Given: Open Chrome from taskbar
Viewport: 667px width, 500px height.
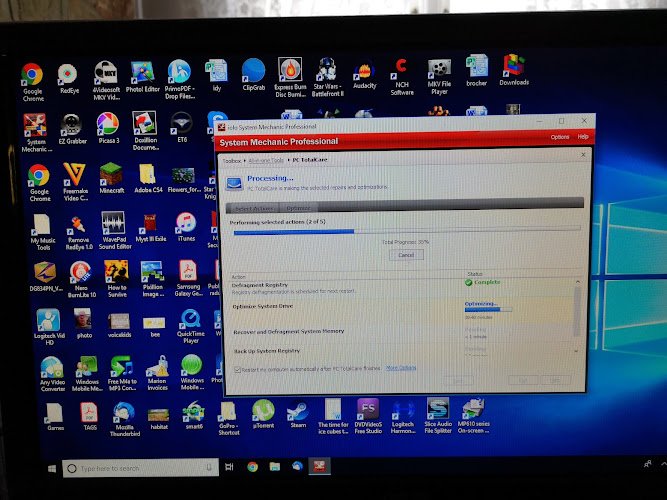Looking at the screenshot, I should [x=253, y=467].
